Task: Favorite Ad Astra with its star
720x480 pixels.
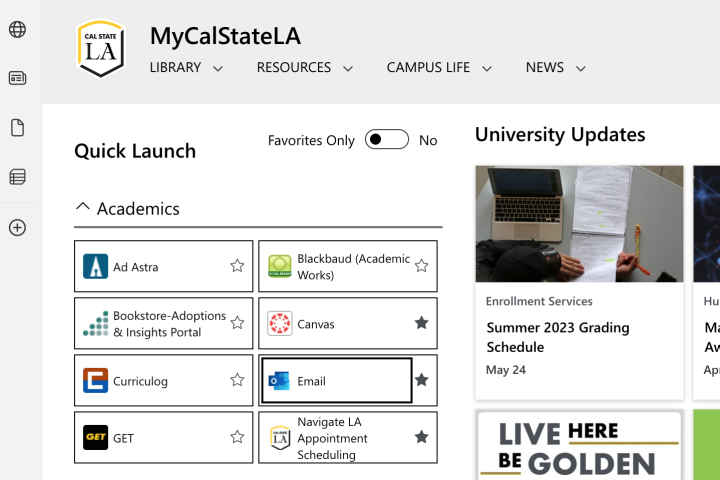Action: [x=237, y=265]
